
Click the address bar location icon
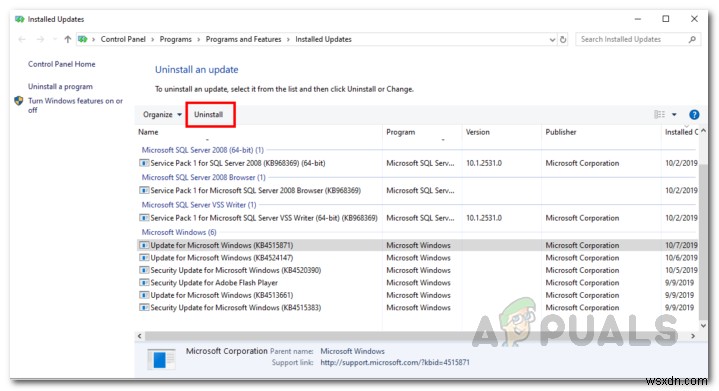[x=83, y=39]
